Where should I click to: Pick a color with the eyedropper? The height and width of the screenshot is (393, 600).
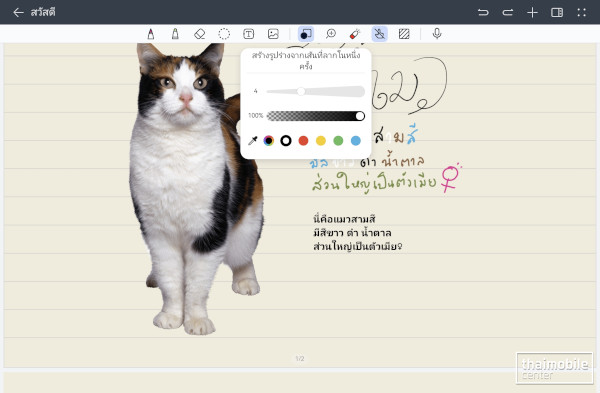[x=253, y=141]
